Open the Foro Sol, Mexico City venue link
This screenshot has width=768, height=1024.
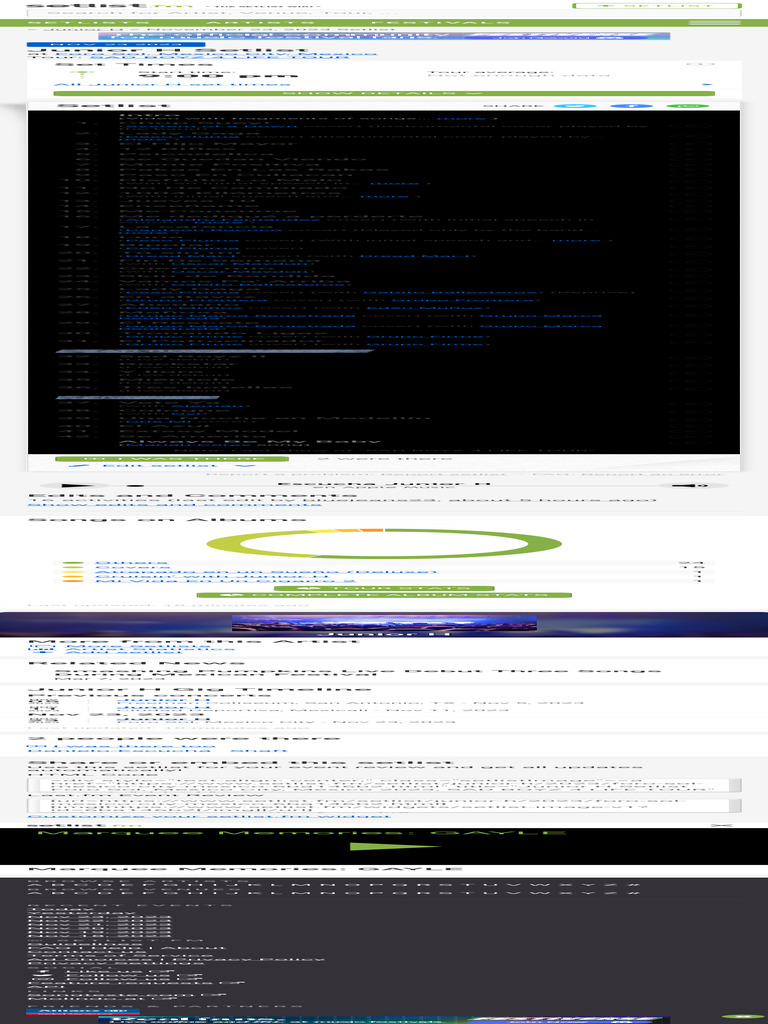point(217,54)
